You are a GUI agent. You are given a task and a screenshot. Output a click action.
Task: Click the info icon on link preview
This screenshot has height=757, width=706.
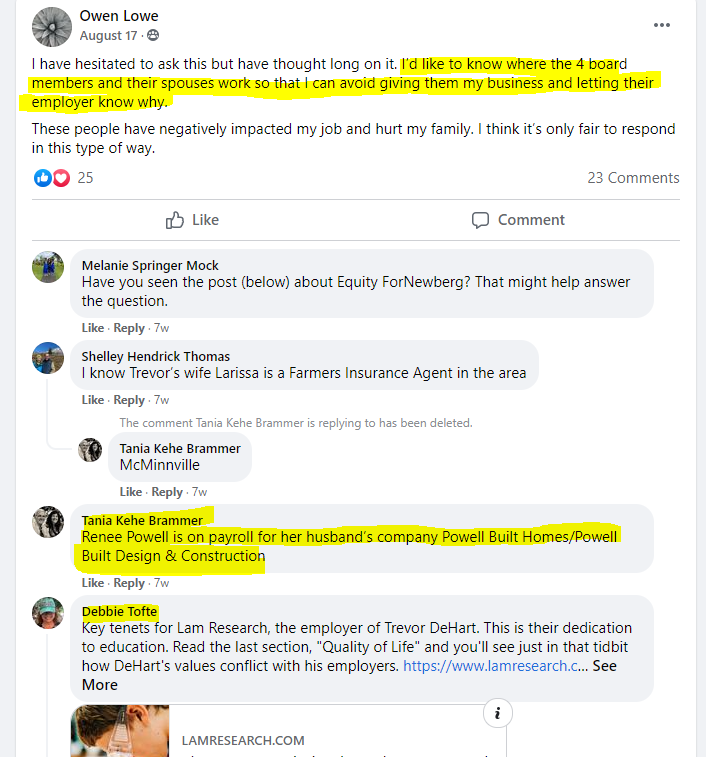(x=497, y=713)
